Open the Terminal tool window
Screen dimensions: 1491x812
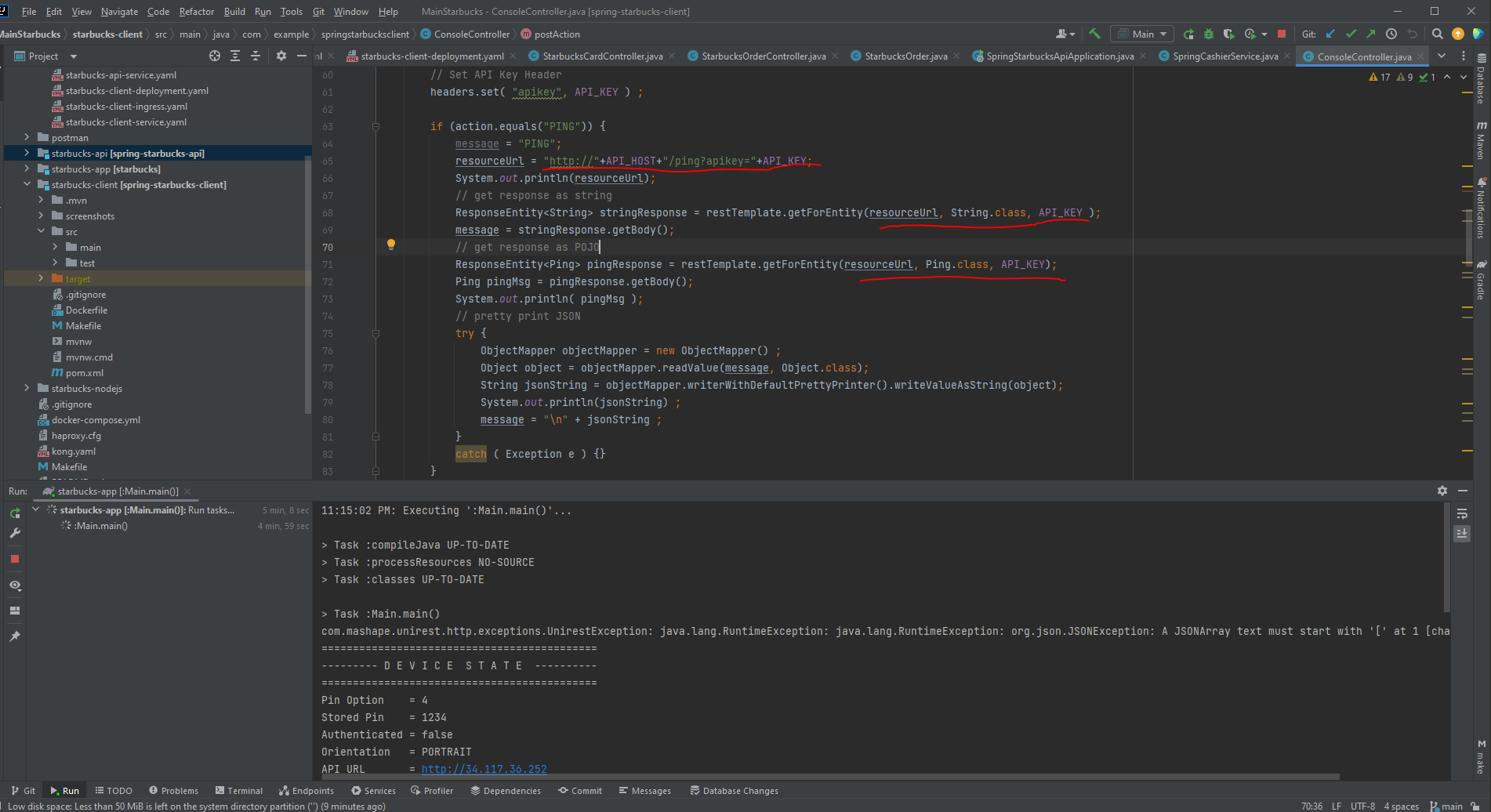point(239,790)
